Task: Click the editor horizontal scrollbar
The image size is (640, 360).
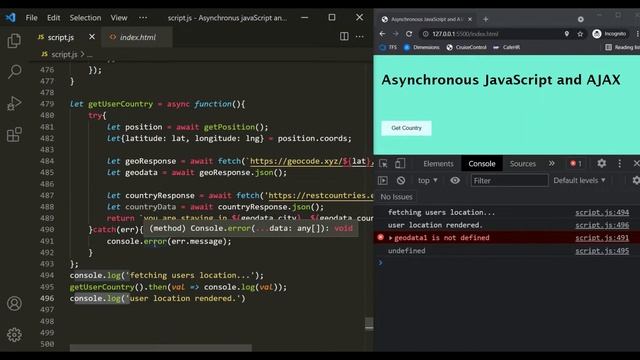Action: 160,348
